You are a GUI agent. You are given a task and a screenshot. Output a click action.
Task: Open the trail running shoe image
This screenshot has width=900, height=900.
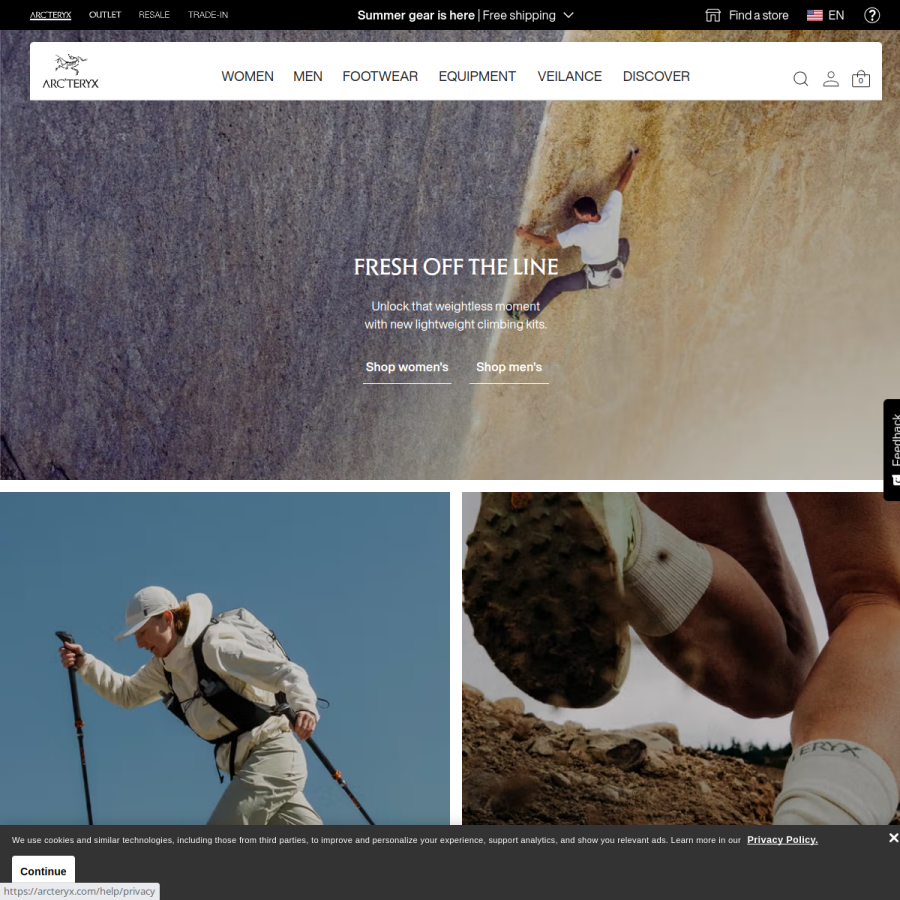(681, 658)
